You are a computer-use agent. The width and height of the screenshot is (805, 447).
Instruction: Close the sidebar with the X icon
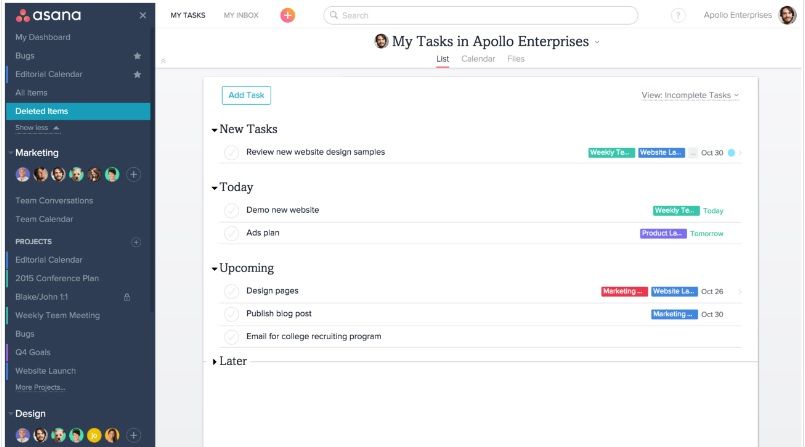(142, 15)
